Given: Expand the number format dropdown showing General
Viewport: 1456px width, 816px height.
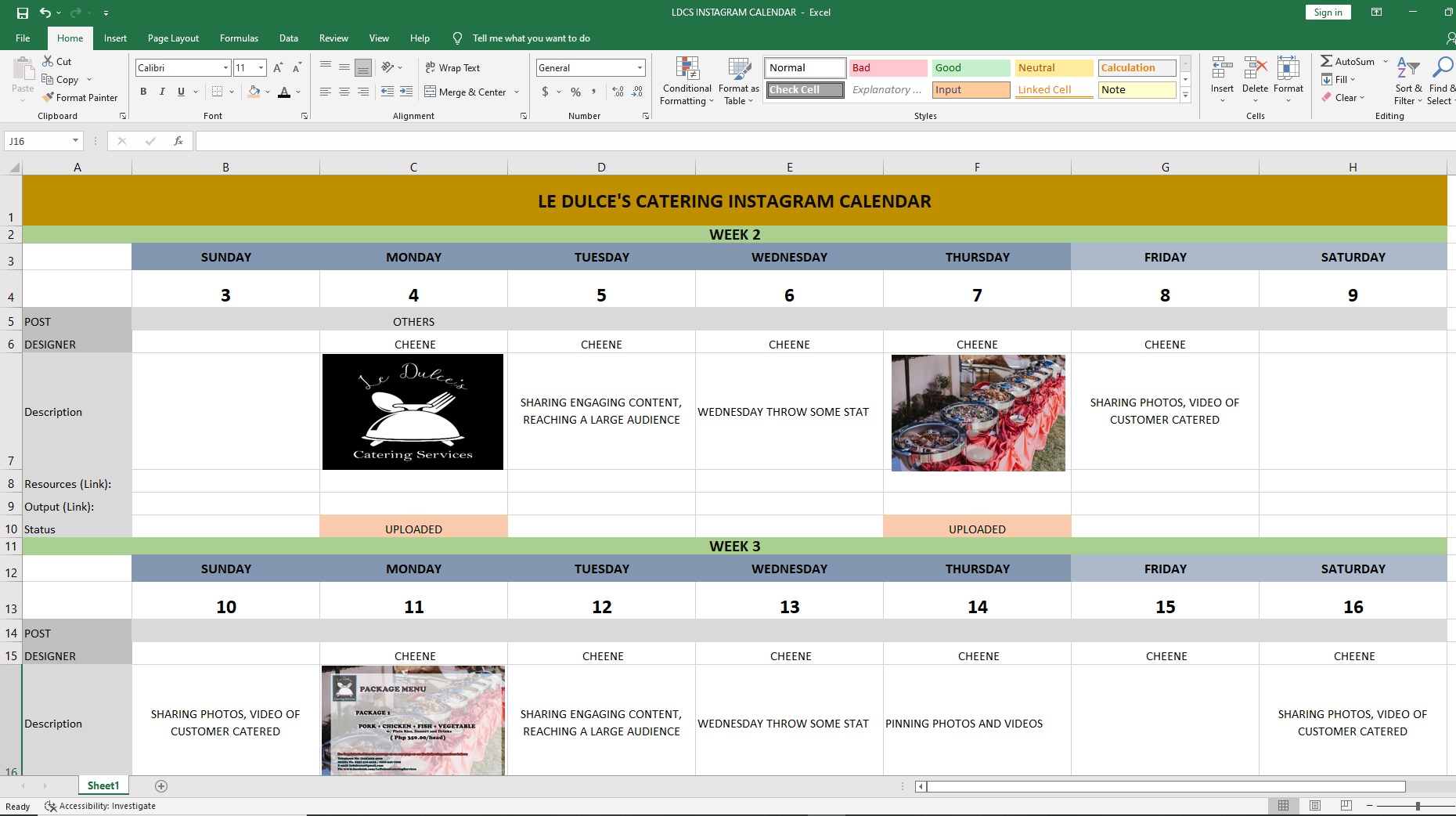Looking at the screenshot, I should pos(640,68).
